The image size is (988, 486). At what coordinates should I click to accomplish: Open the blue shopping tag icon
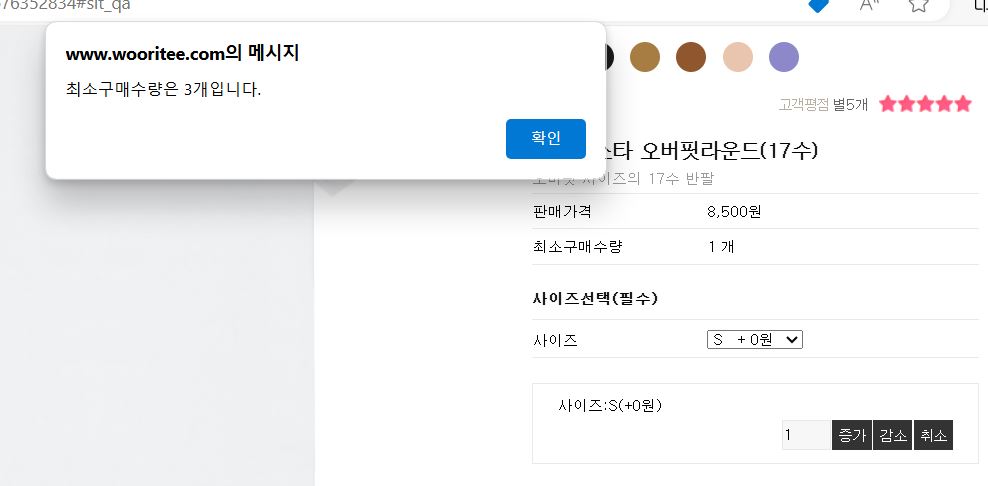[x=818, y=5]
